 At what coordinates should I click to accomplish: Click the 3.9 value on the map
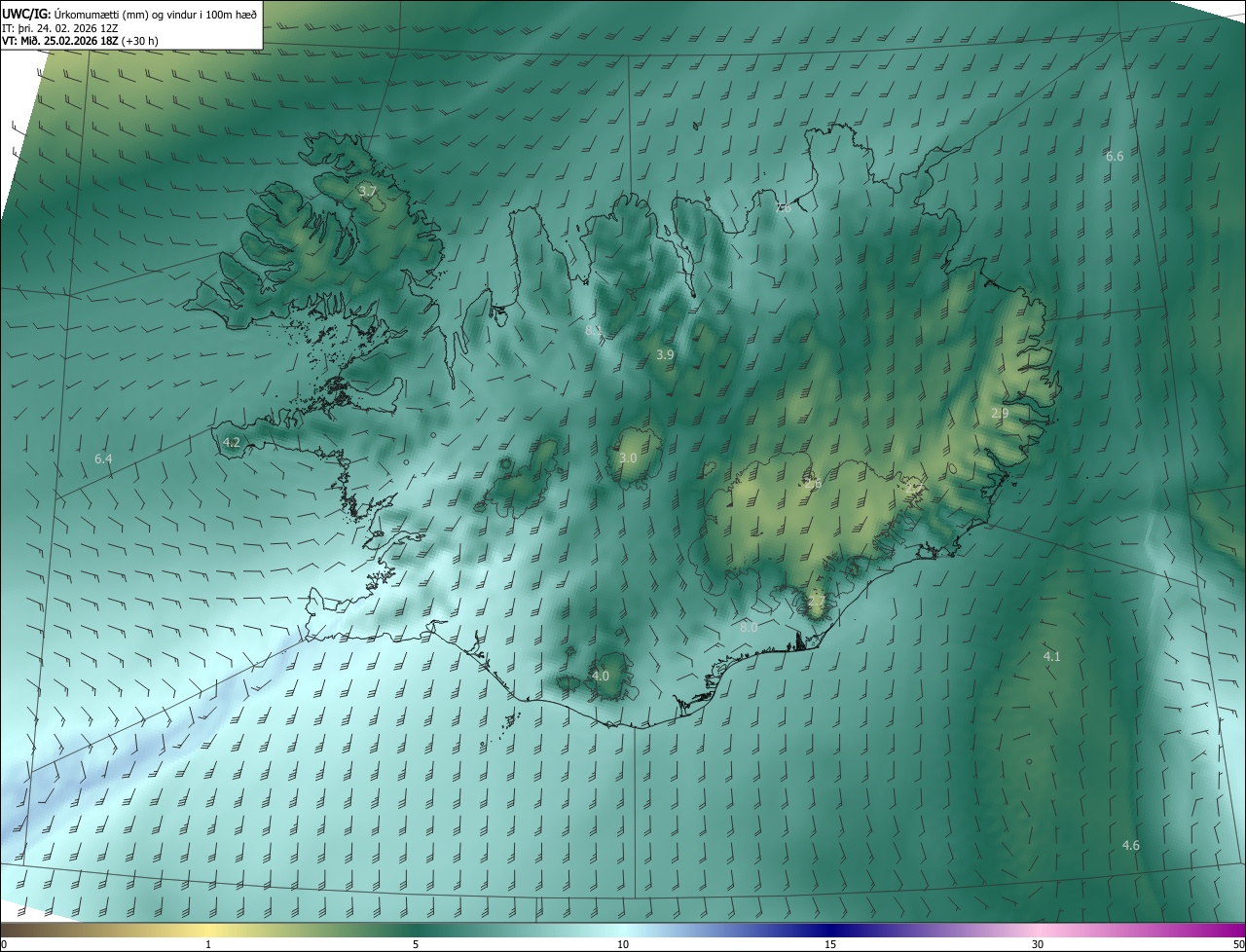[x=665, y=355]
